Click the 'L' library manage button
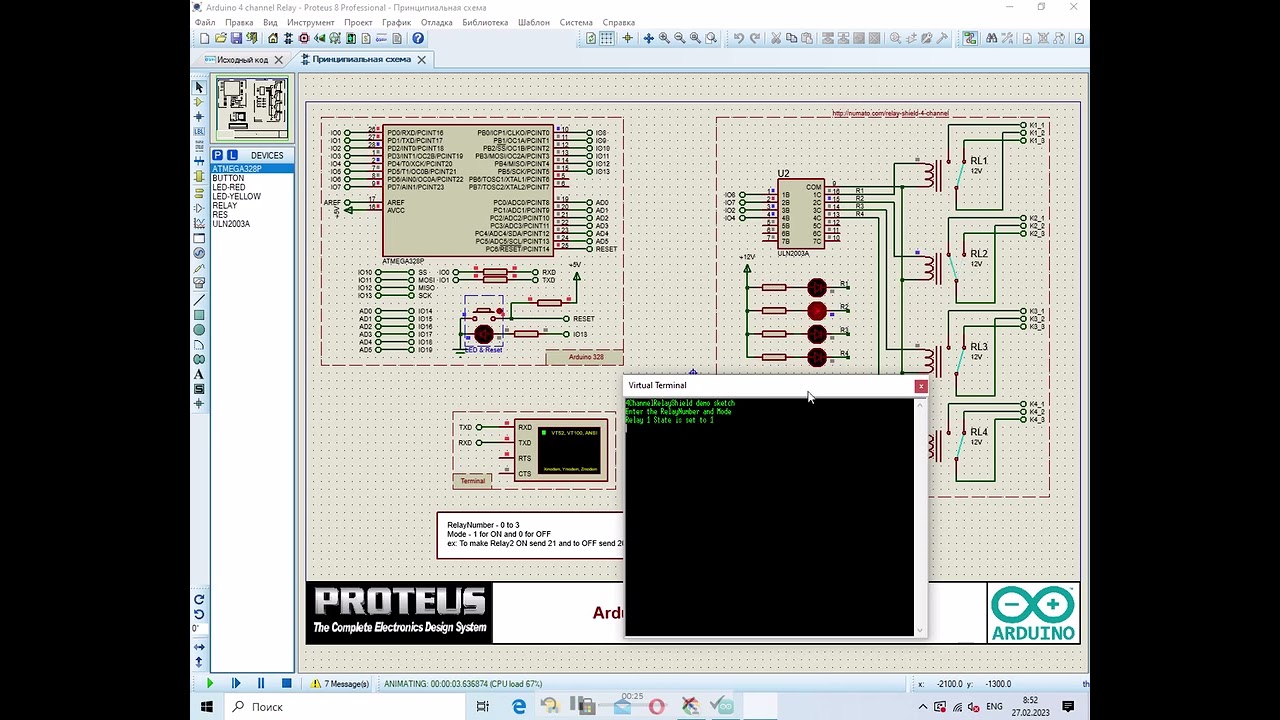Image resolution: width=1280 pixels, height=720 pixels. click(x=232, y=155)
